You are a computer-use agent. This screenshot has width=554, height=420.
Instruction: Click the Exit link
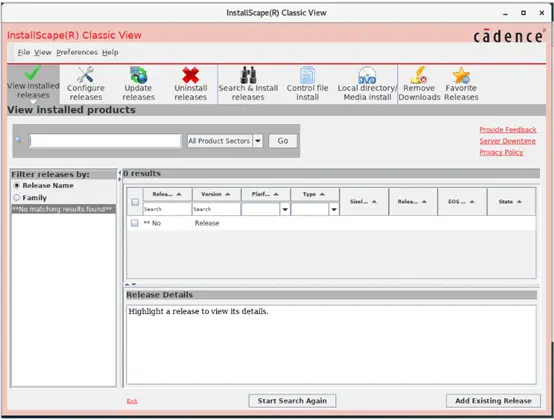132,401
